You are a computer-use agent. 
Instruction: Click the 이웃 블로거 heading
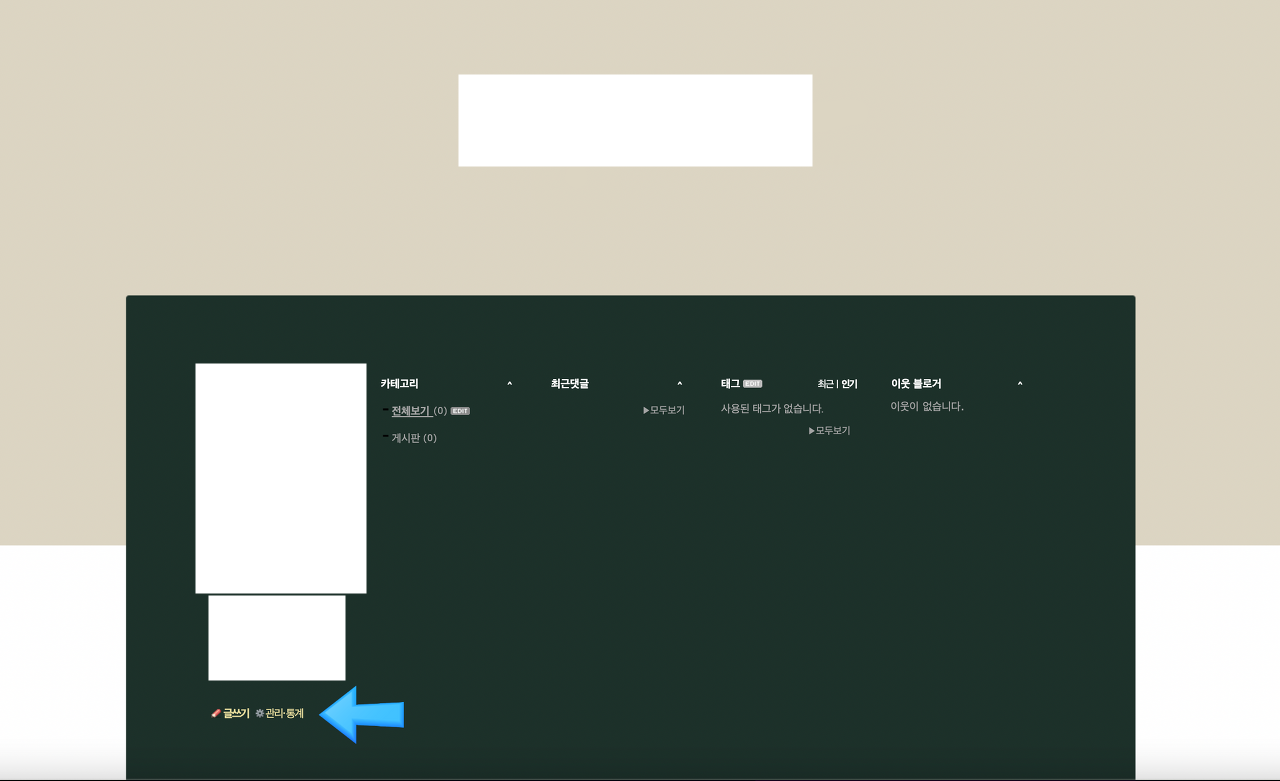[915, 384]
